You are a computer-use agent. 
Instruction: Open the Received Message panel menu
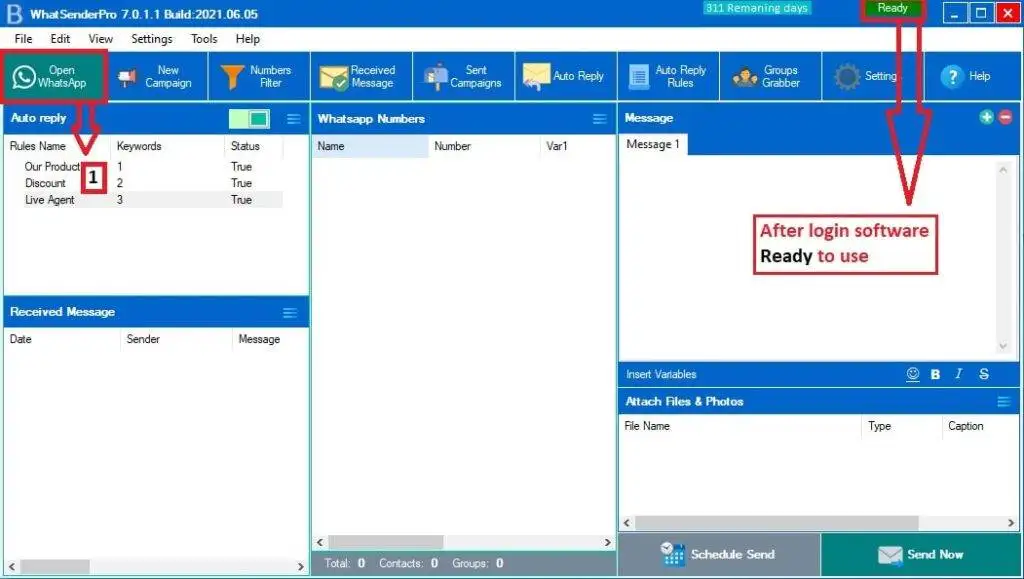coord(290,313)
